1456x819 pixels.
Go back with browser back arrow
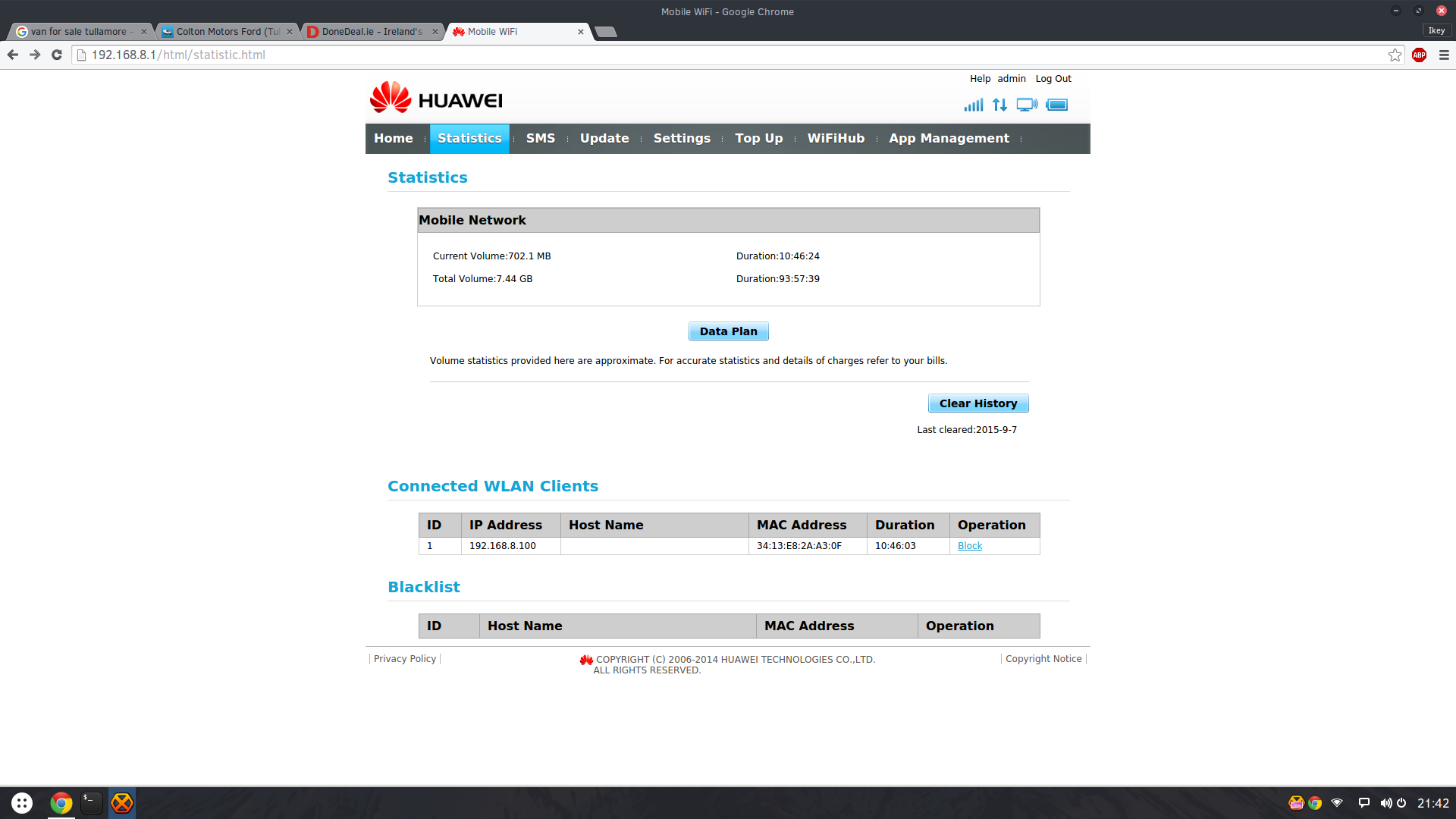(x=13, y=55)
